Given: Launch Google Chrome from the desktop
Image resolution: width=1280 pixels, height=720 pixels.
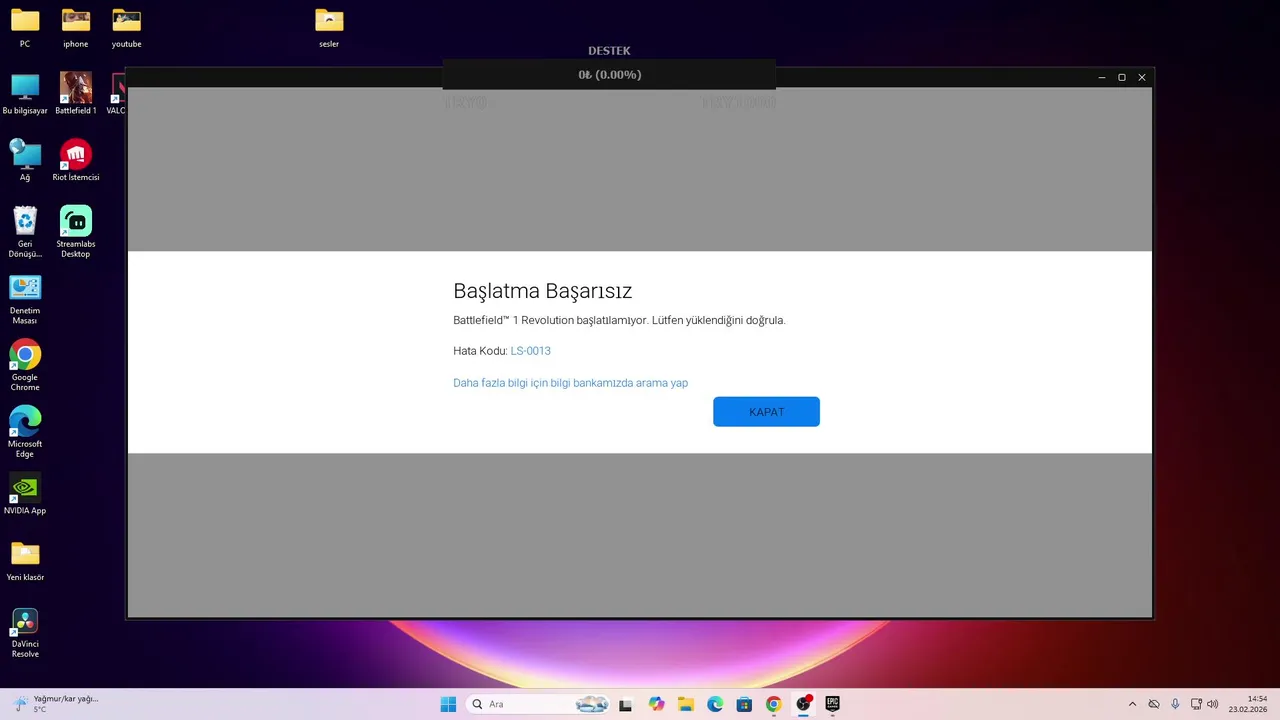Looking at the screenshot, I should tap(25, 366).
